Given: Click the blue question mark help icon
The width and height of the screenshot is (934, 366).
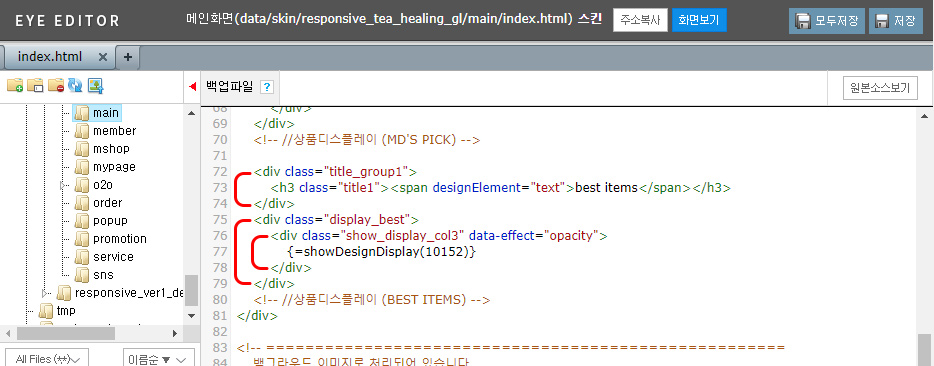Looking at the screenshot, I should pos(267,88).
